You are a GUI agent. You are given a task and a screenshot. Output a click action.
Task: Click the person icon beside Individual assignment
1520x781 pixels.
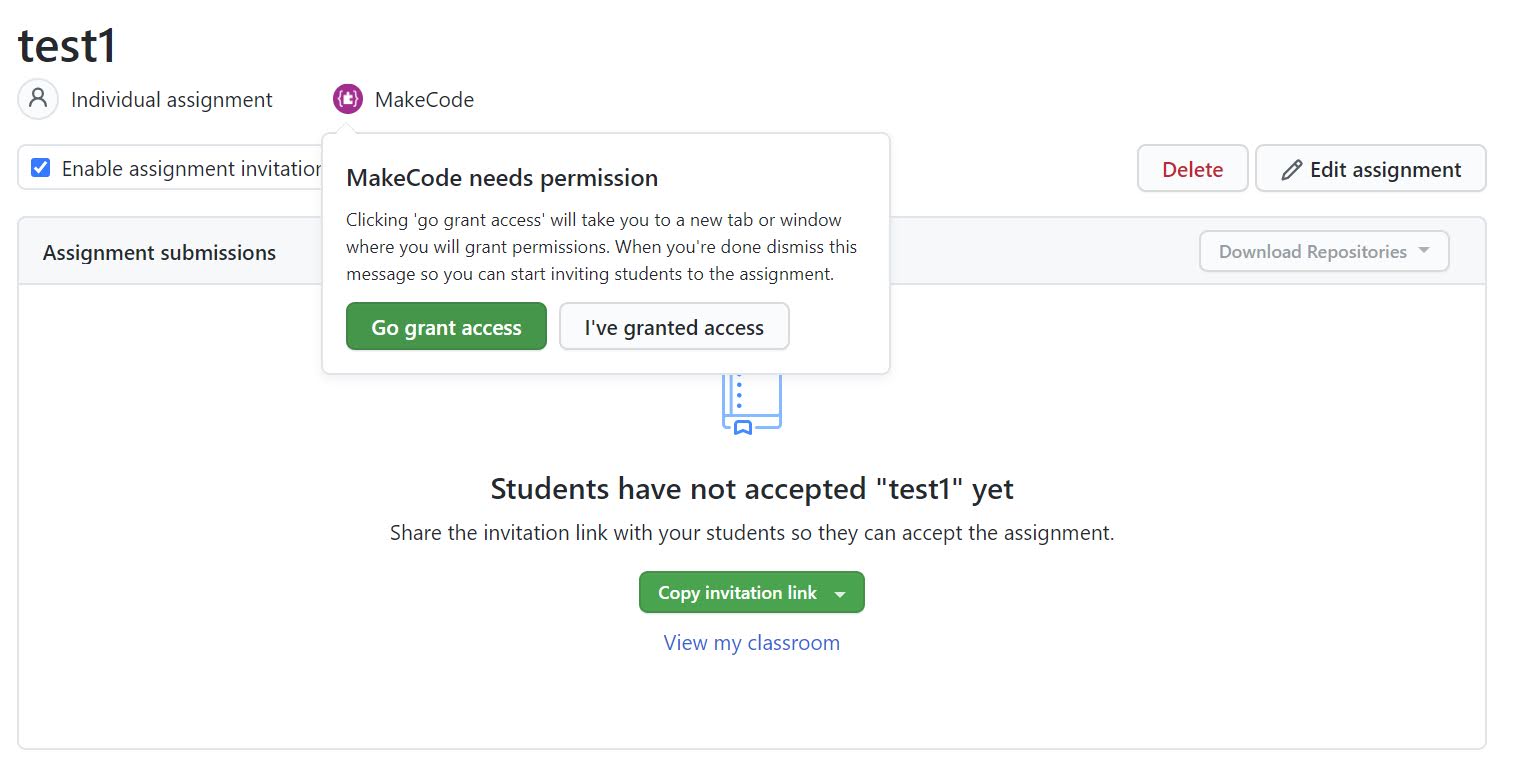point(38,99)
